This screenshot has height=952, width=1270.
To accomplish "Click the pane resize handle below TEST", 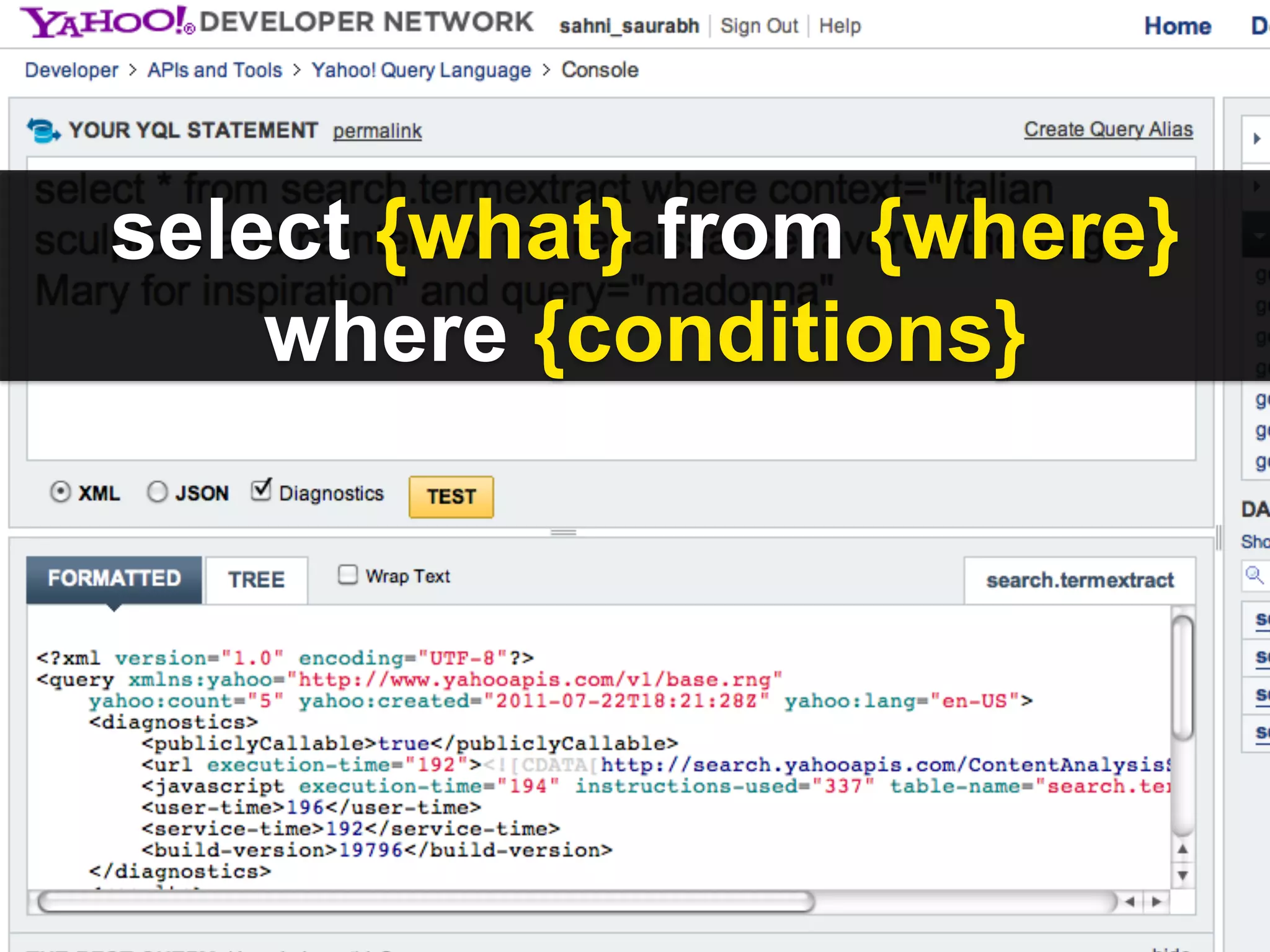I will click(x=563, y=532).
